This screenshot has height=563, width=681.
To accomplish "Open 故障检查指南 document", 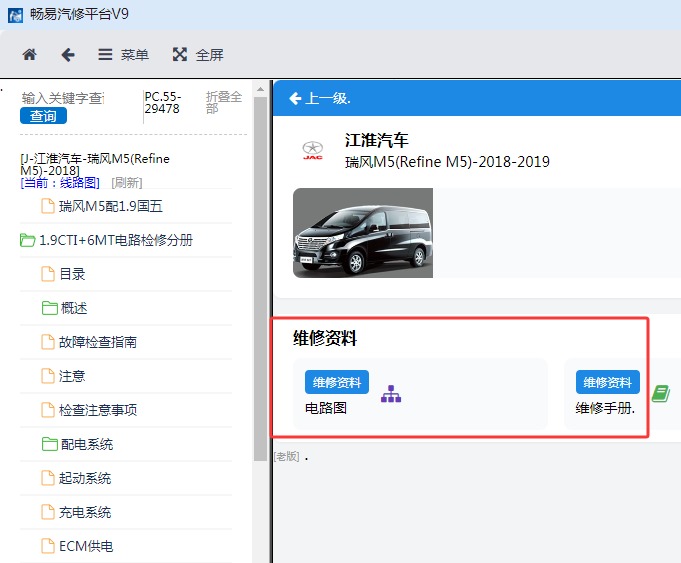I will (98, 342).
